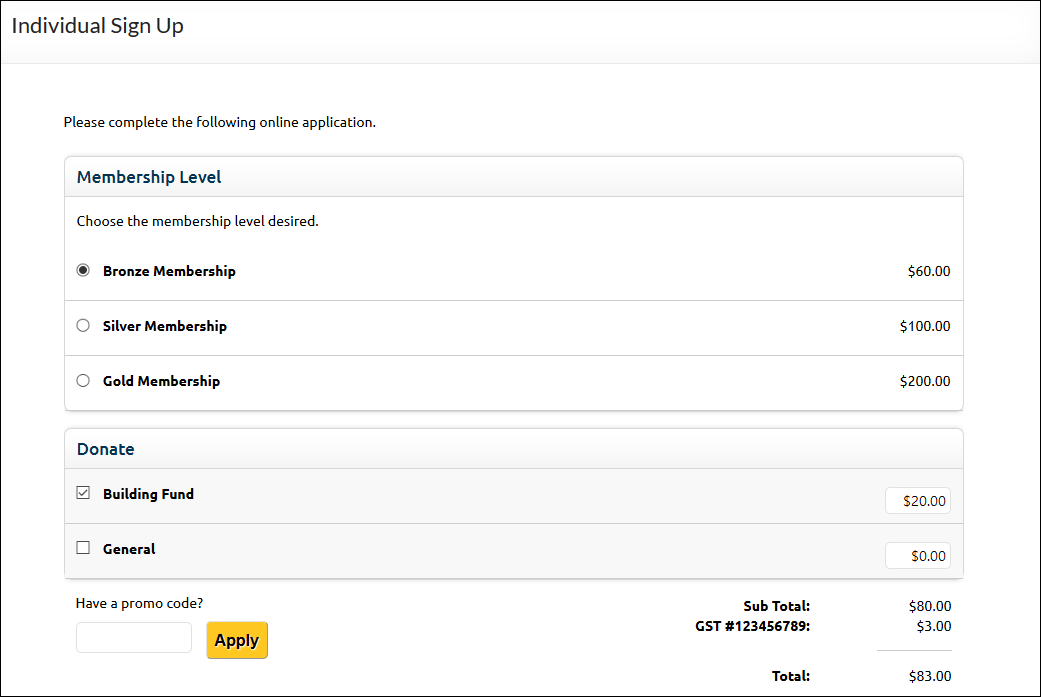Click the Membership Level section header
The width and height of the screenshot is (1041, 697).
tap(149, 177)
